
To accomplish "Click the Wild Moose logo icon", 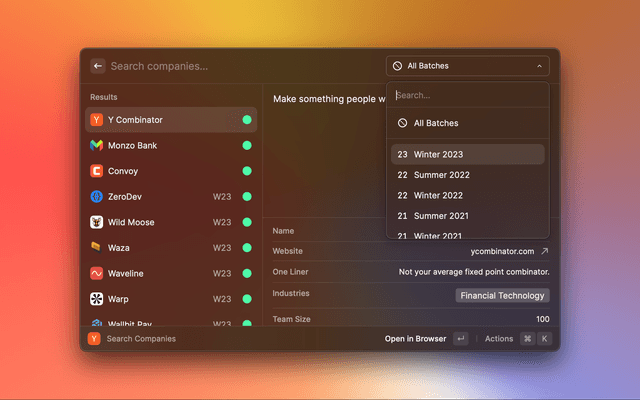I will coord(97,222).
